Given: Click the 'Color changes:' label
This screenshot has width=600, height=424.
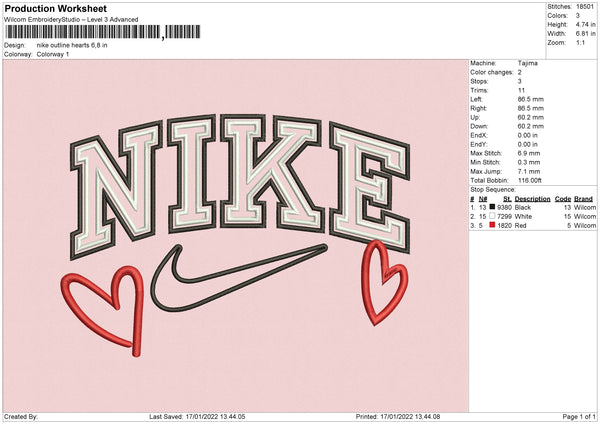Looking at the screenshot, I should [492, 72].
